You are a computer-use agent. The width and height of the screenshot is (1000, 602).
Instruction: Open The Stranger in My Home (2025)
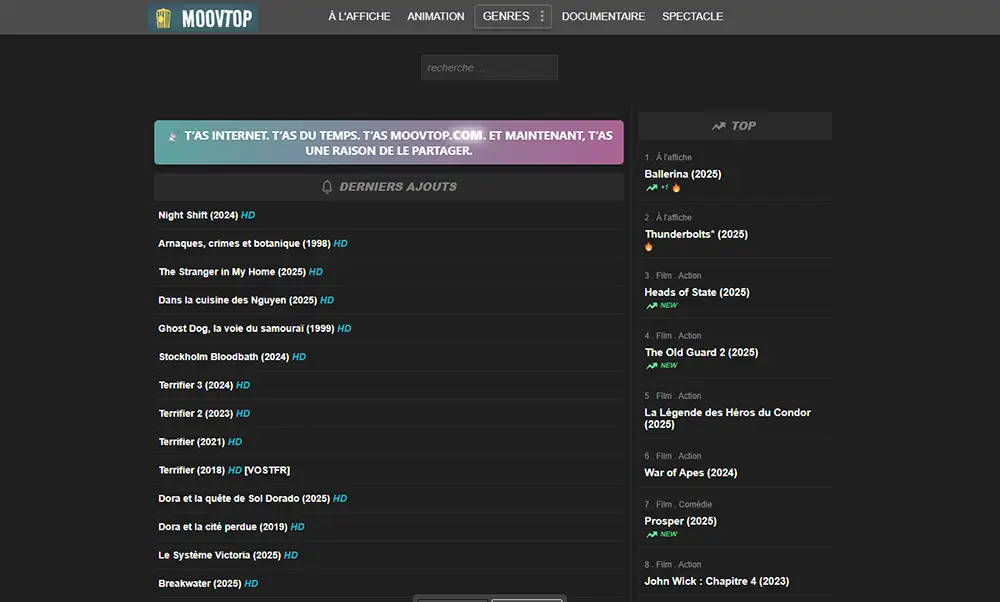pos(232,272)
